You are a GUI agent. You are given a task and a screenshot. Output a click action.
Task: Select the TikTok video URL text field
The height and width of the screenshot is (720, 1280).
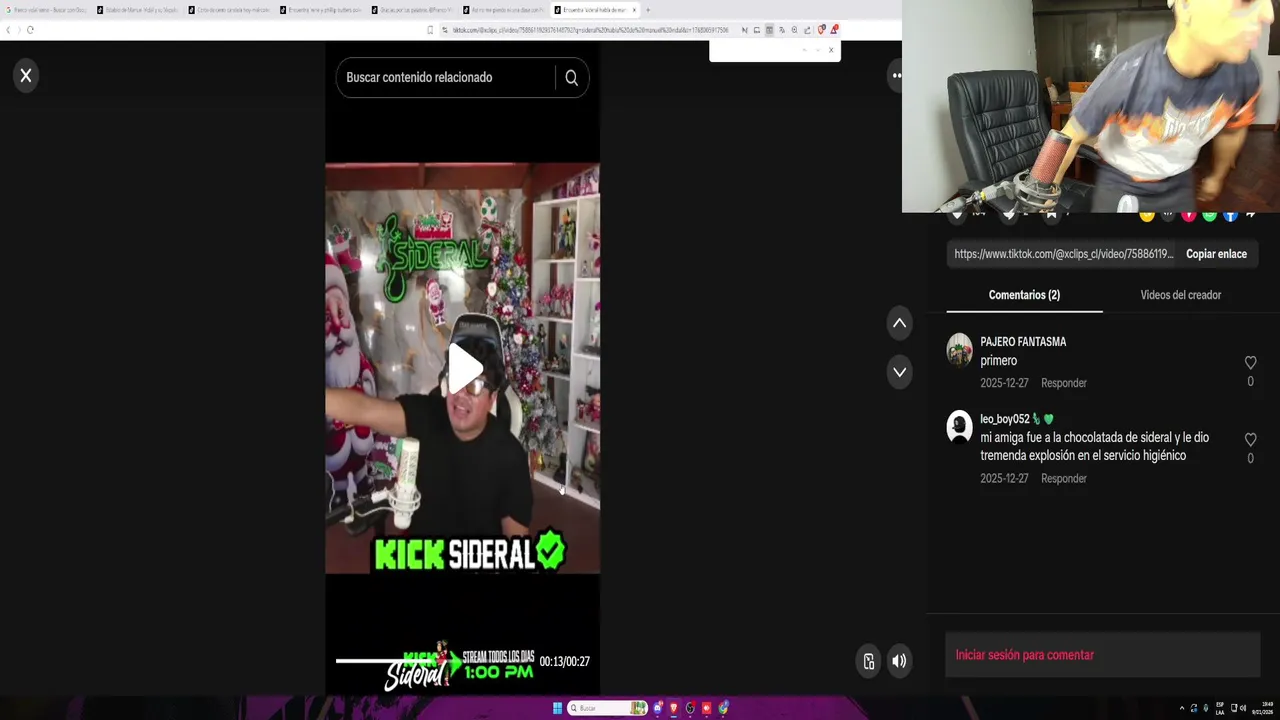pos(1063,254)
